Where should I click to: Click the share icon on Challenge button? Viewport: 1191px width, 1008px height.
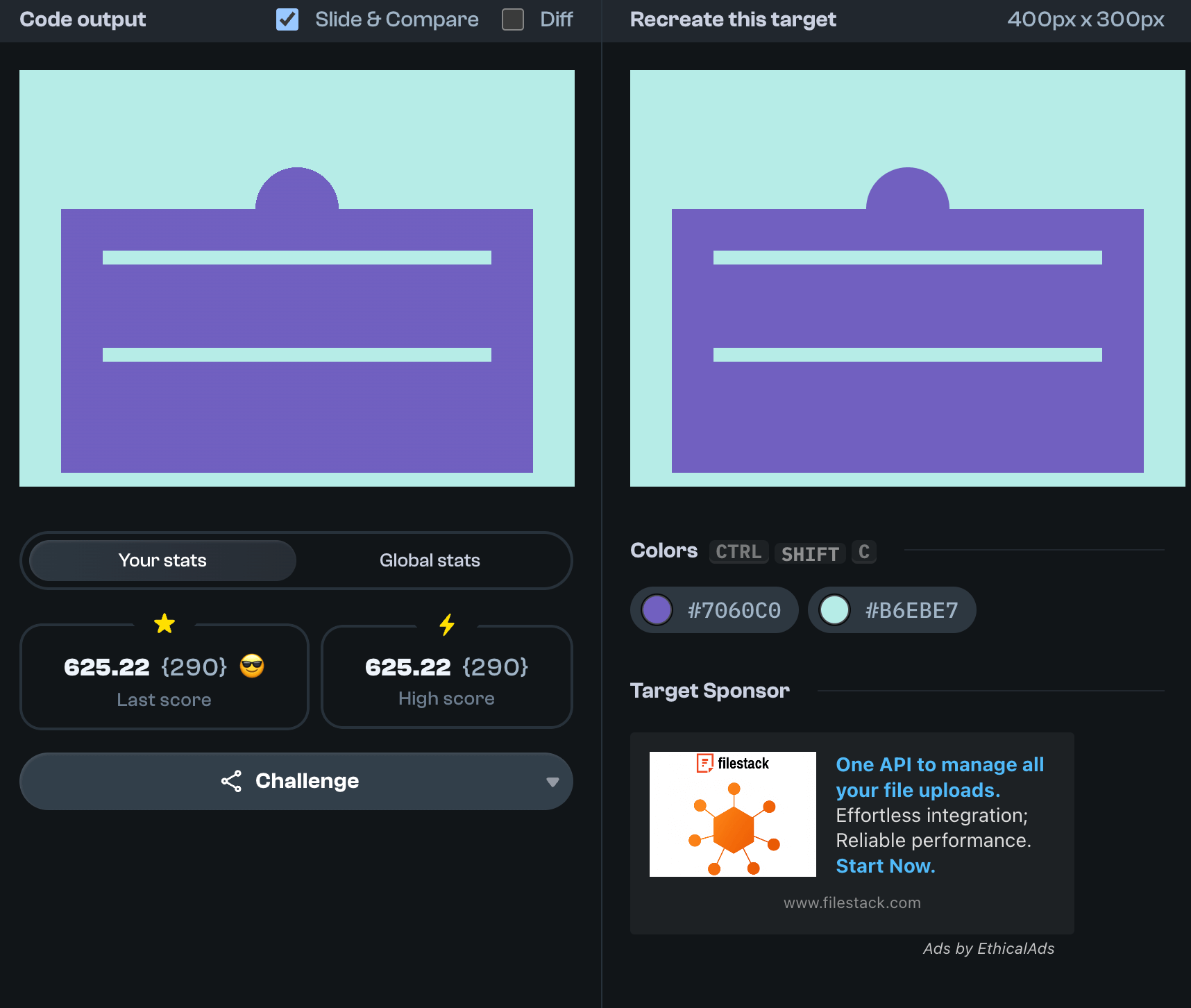(x=231, y=781)
